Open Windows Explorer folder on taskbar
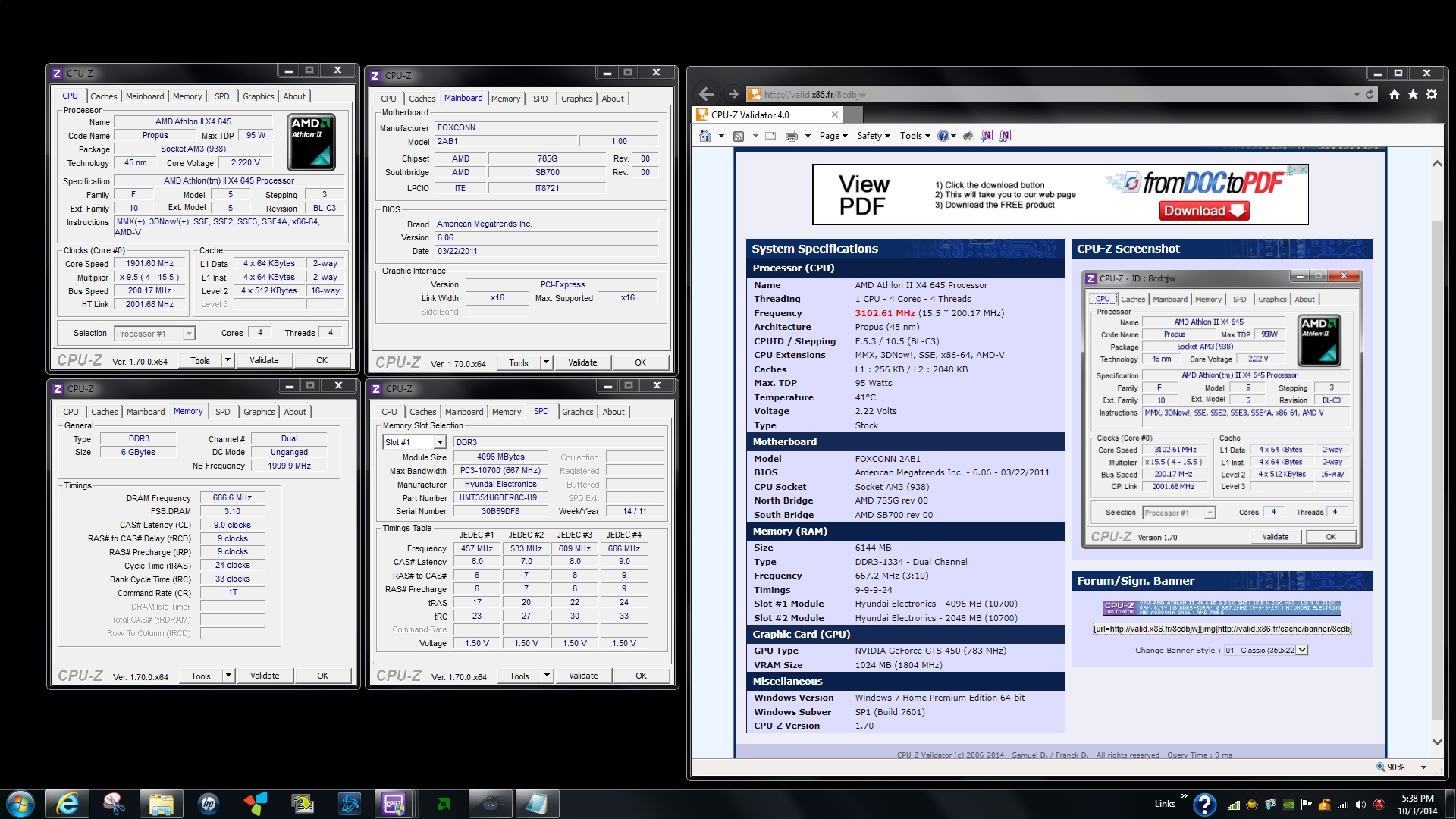 tap(162, 803)
